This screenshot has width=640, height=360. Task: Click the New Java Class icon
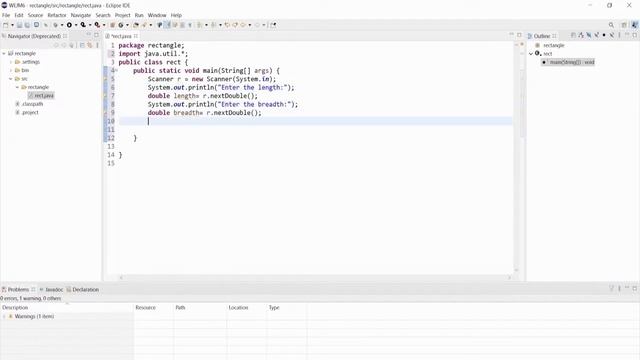[121, 25]
